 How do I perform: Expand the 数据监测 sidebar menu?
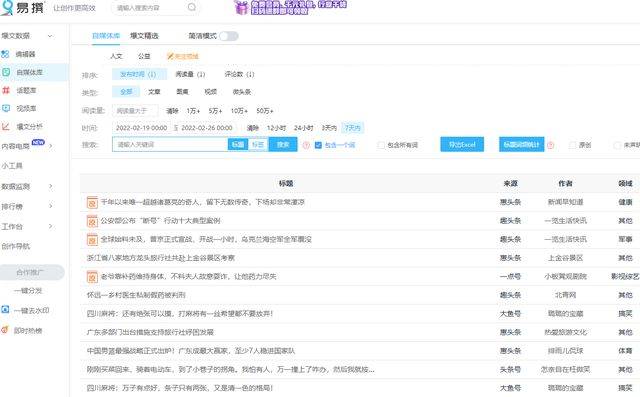[51, 186]
